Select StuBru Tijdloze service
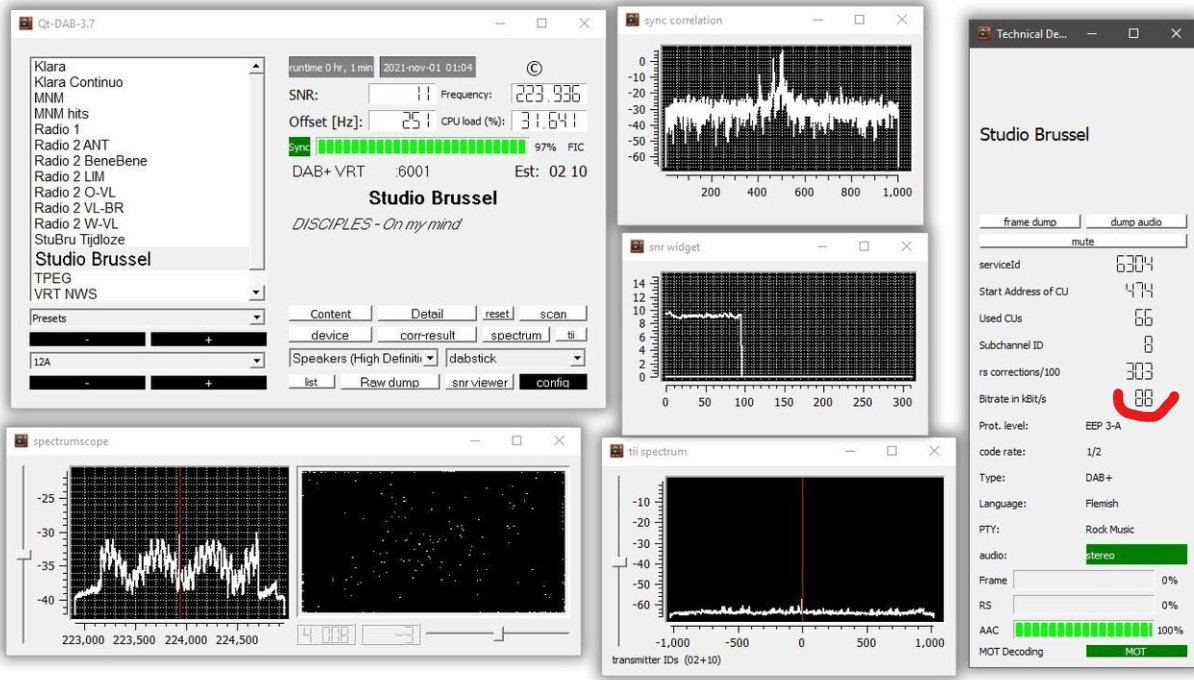1194x680 pixels. point(79,240)
